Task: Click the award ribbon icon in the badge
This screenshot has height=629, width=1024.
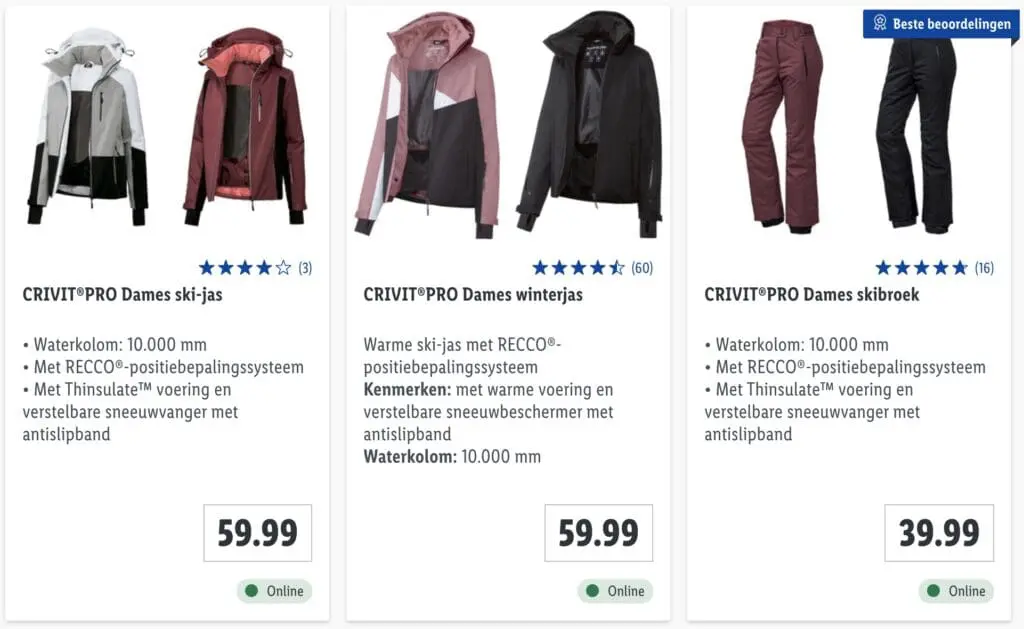Action: pos(880,23)
